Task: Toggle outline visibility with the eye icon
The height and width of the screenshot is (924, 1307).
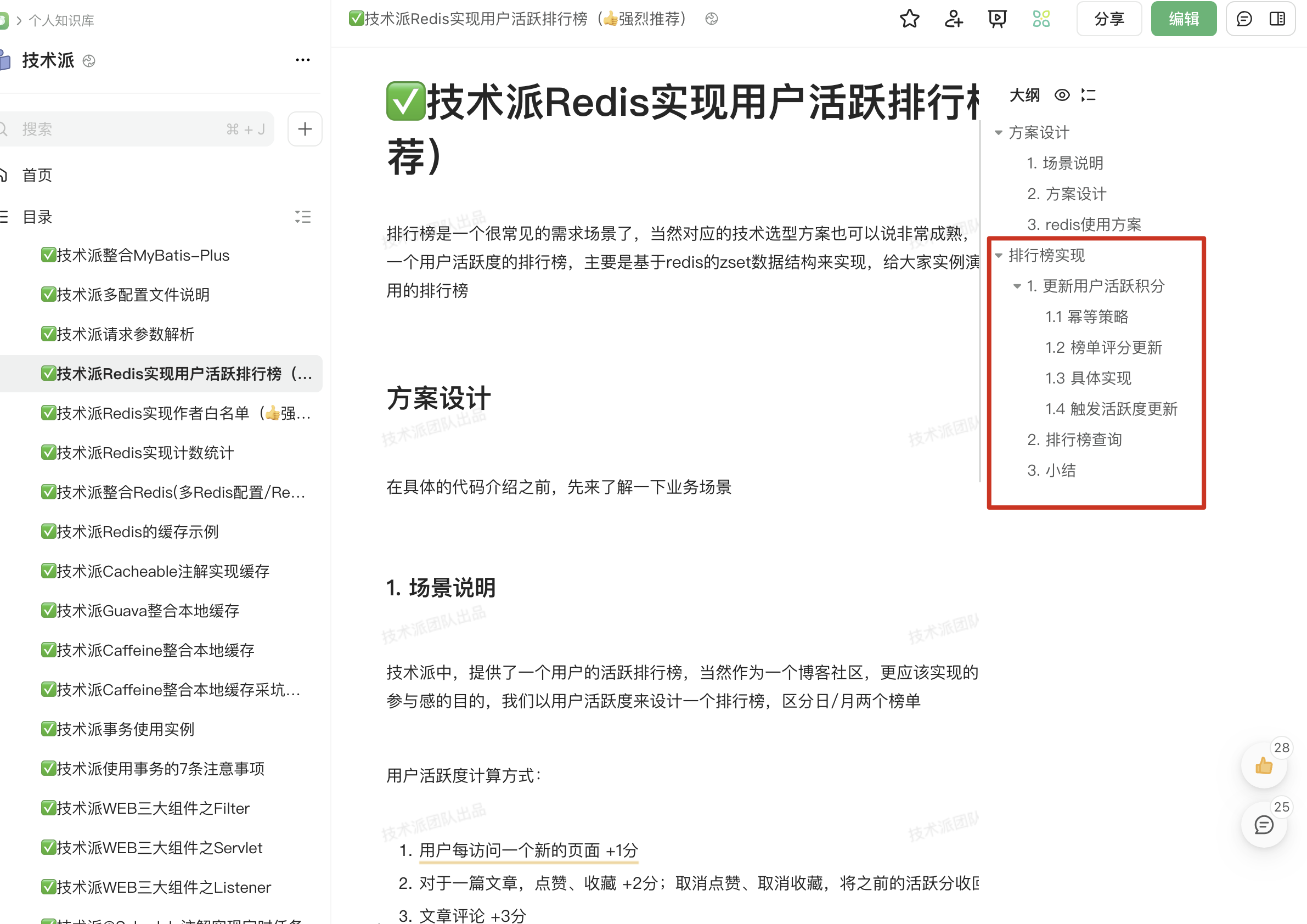Action: [1062, 95]
